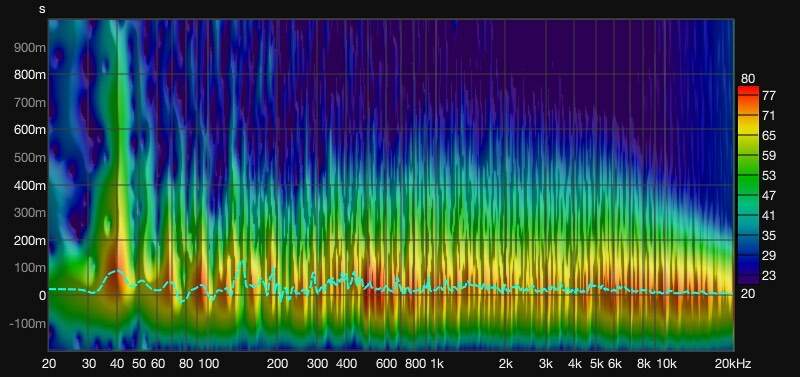Click the 1k frequency axis label

(437, 364)
